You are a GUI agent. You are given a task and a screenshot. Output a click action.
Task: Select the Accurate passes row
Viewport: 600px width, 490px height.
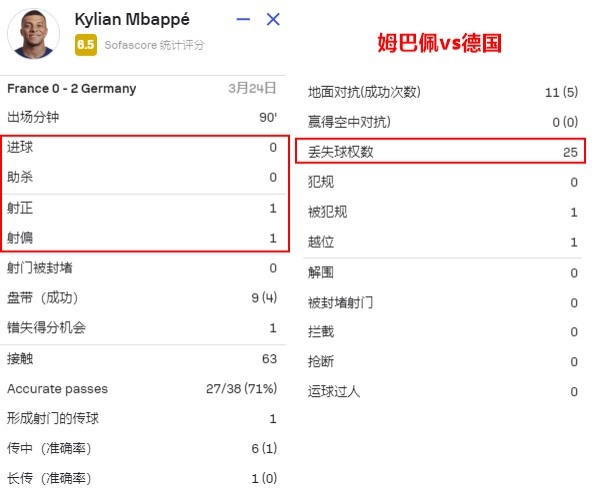142,389
